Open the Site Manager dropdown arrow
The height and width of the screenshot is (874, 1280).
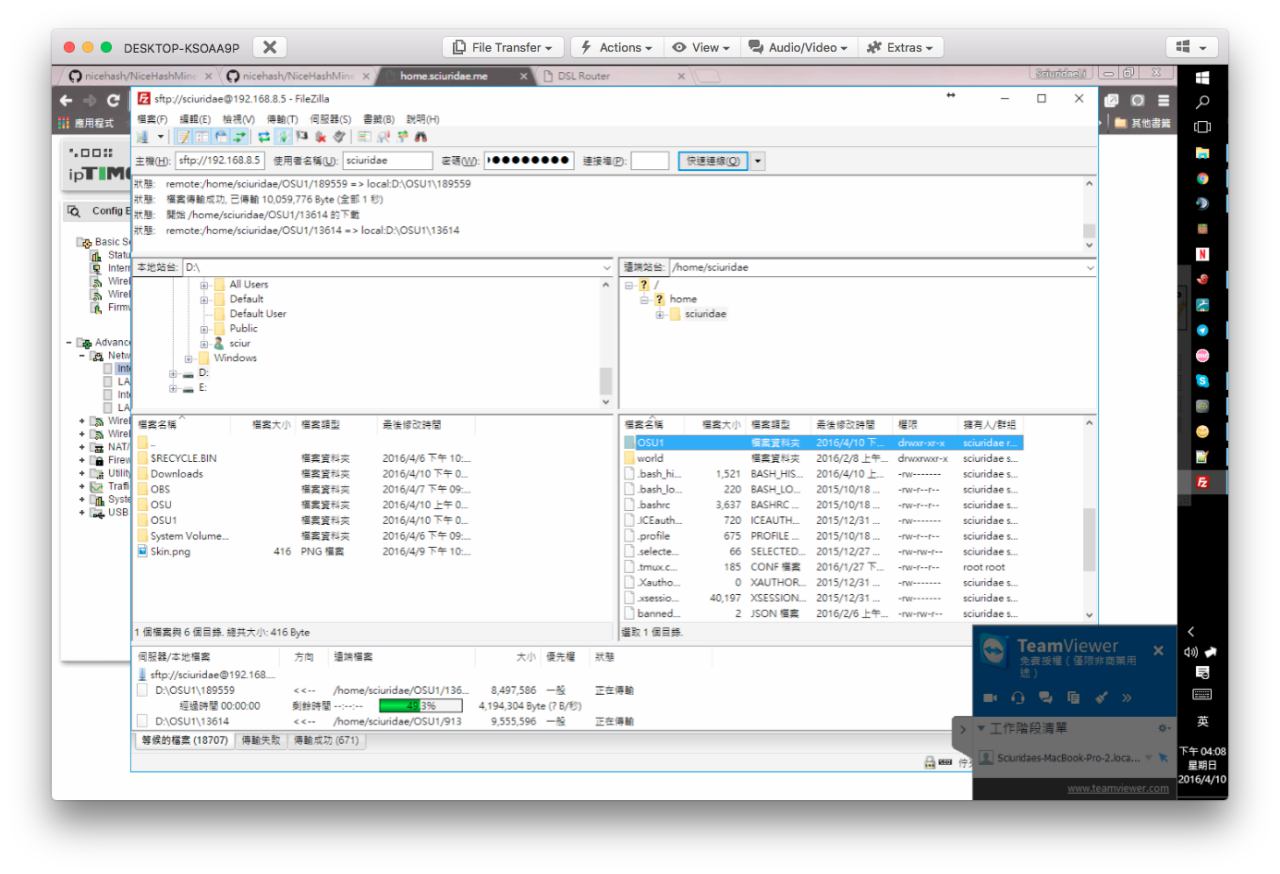point(161,137)
